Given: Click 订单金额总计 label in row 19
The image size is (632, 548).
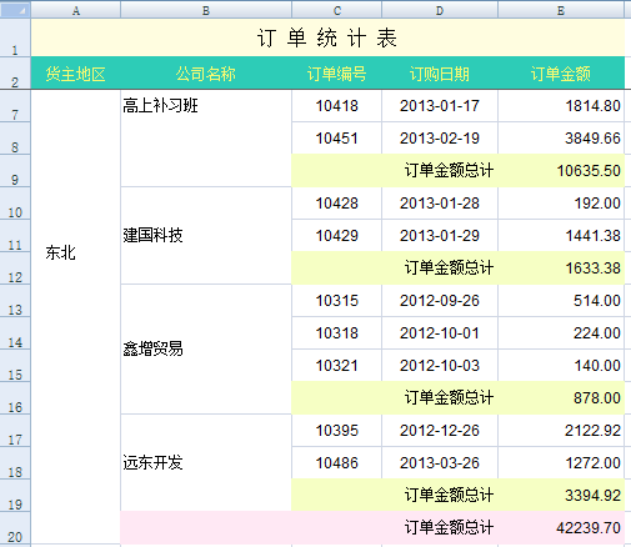Looking at the screenshot, I should tap(449, 496).
